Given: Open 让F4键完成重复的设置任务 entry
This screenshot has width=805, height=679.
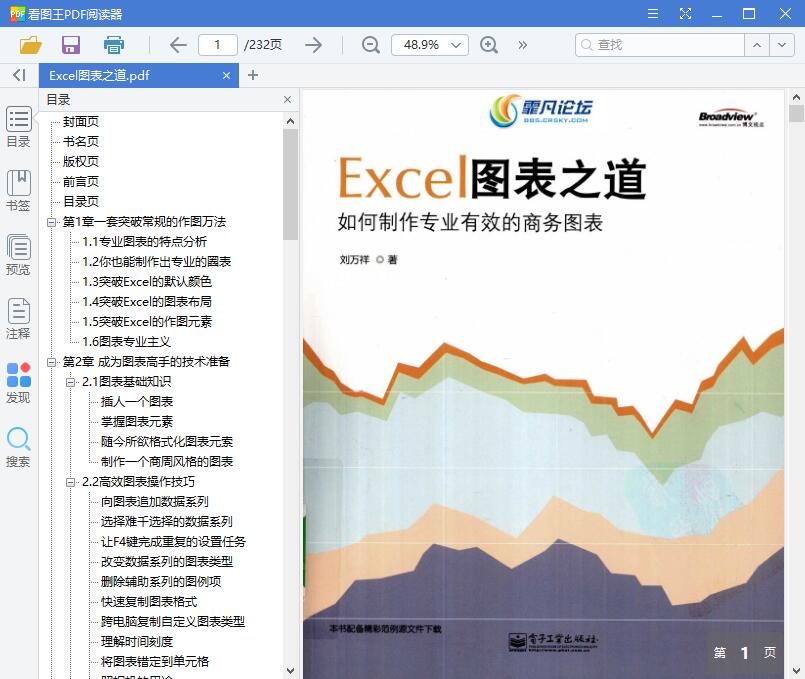Looking at the screenshot, I should (x=174, y=542).
